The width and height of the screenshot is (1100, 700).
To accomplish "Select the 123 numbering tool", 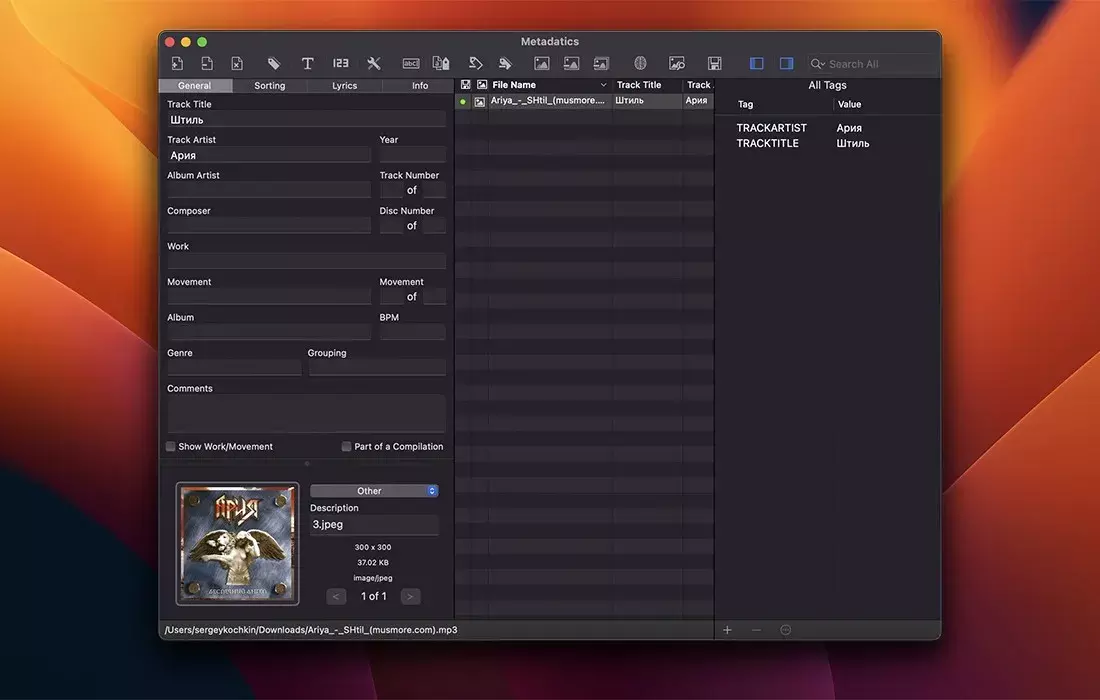I will [340, 64].
